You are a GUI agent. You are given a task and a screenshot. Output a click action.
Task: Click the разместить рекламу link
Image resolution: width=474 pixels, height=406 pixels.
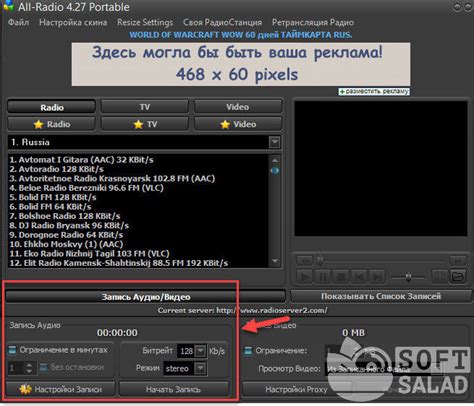click(374, 91)
